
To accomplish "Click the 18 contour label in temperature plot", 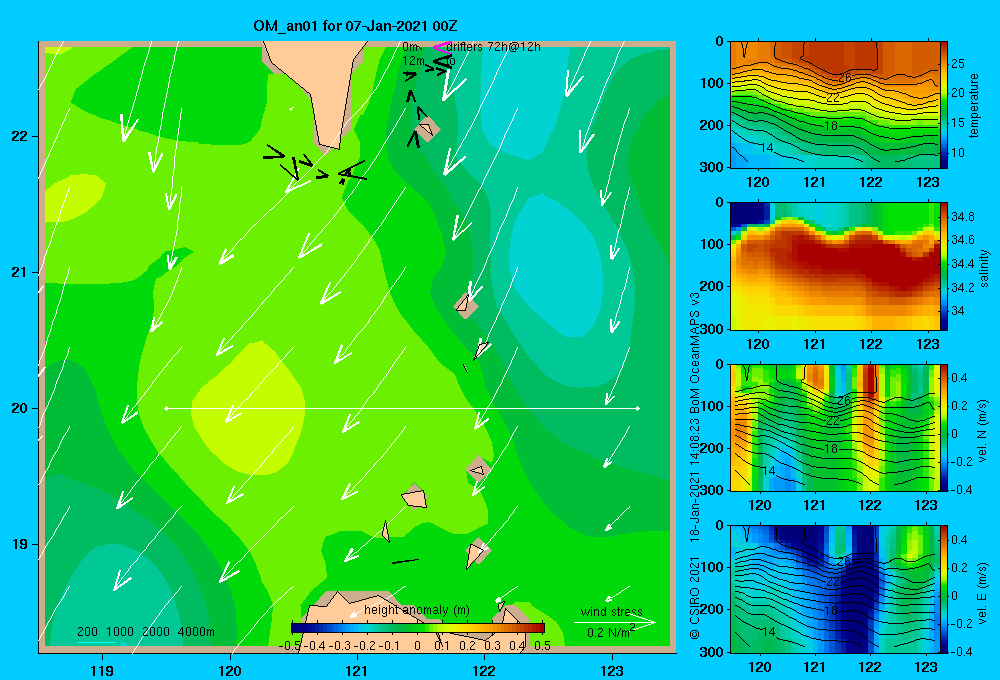I will (830, 126).
